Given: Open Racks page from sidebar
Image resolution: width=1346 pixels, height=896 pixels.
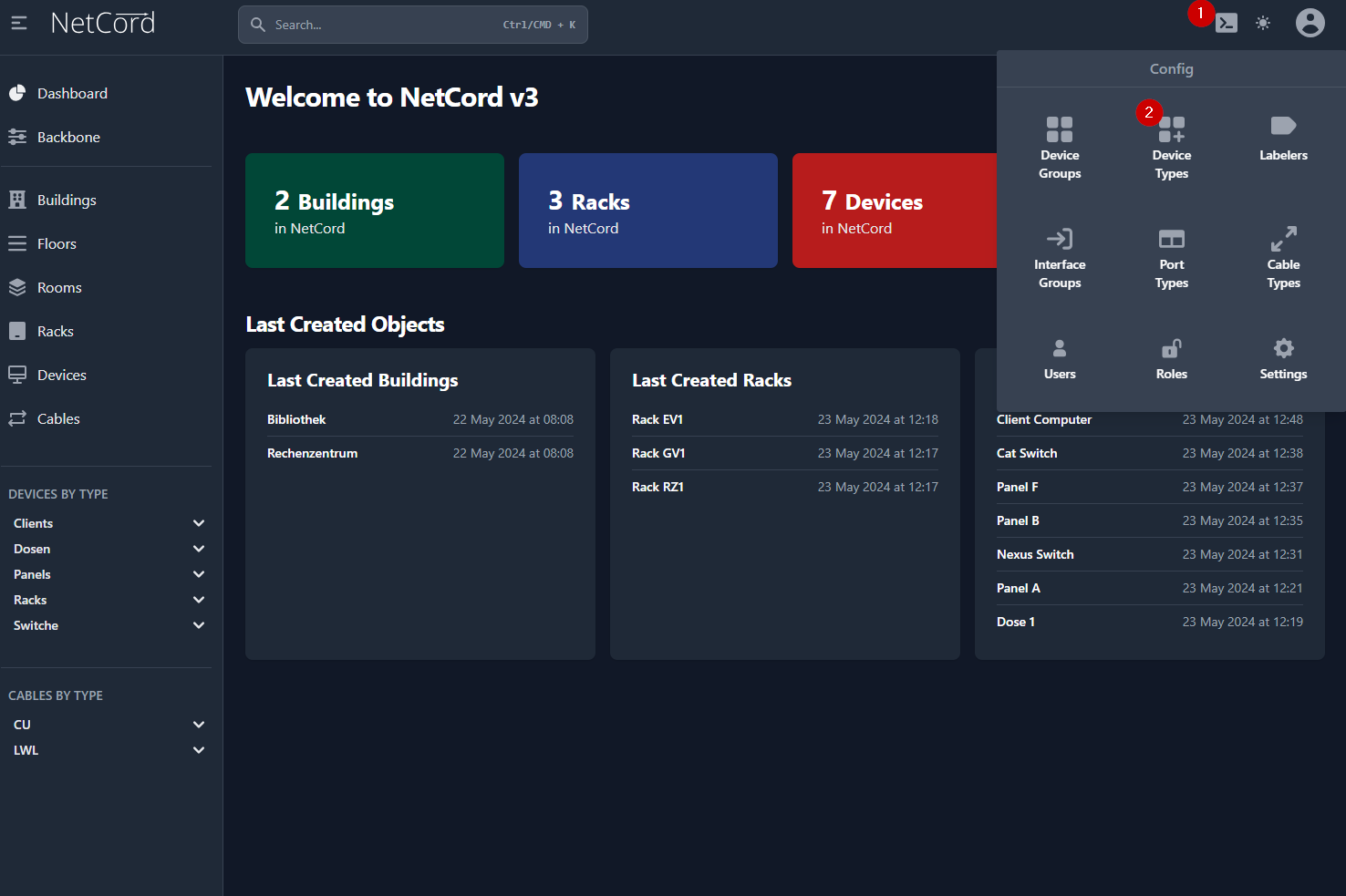Looking at the screenshot, I should pyautogui.click(x=55, y=331).
